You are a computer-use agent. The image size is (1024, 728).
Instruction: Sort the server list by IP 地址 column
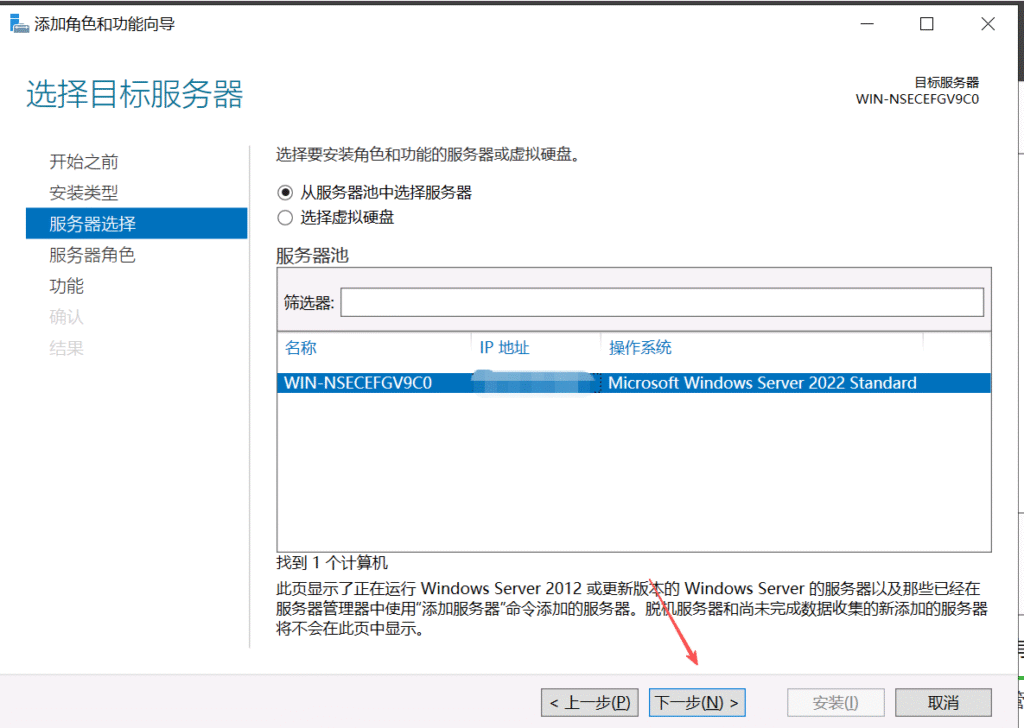(x=505, y=348)
